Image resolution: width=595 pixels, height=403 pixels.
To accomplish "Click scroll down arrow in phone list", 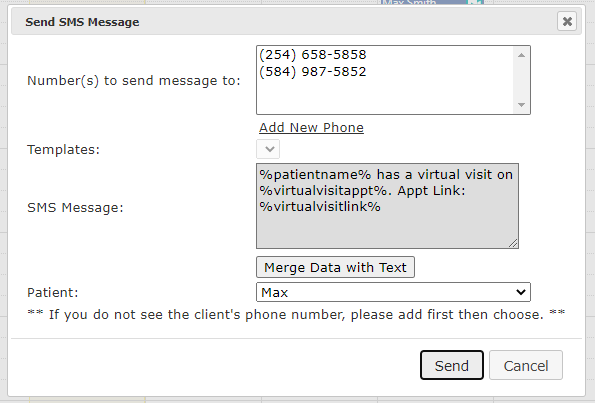I will tap(521, 105).
